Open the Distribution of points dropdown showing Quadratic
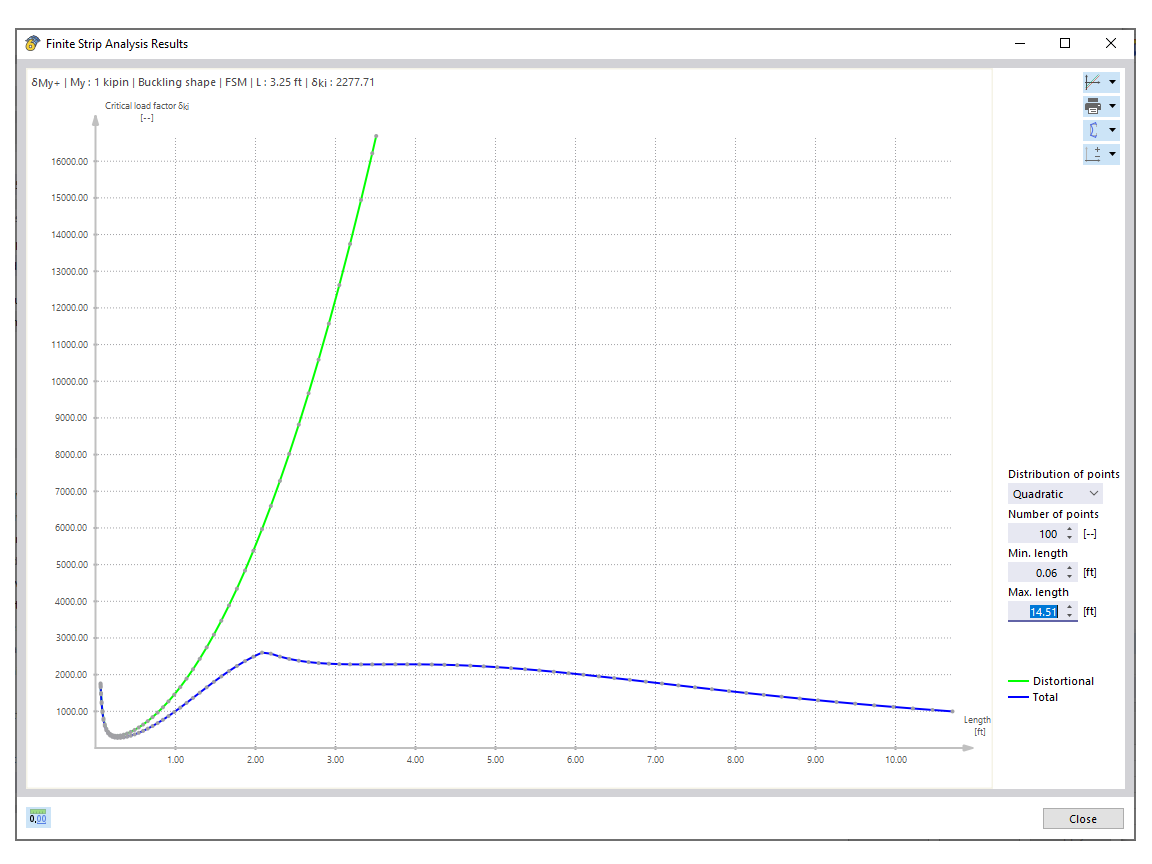Viewport: 1152px width, 864px height. click(x=1053, y=493)
